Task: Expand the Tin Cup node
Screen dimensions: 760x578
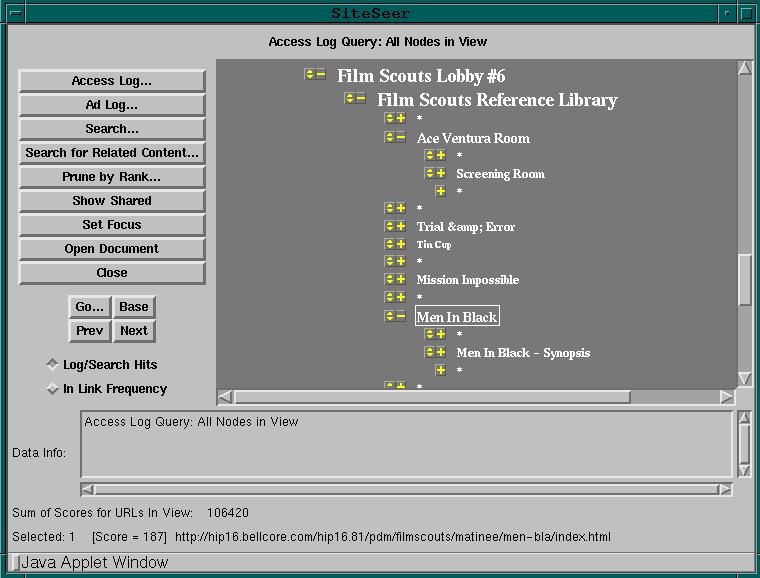Action: (x=401, y=244)
